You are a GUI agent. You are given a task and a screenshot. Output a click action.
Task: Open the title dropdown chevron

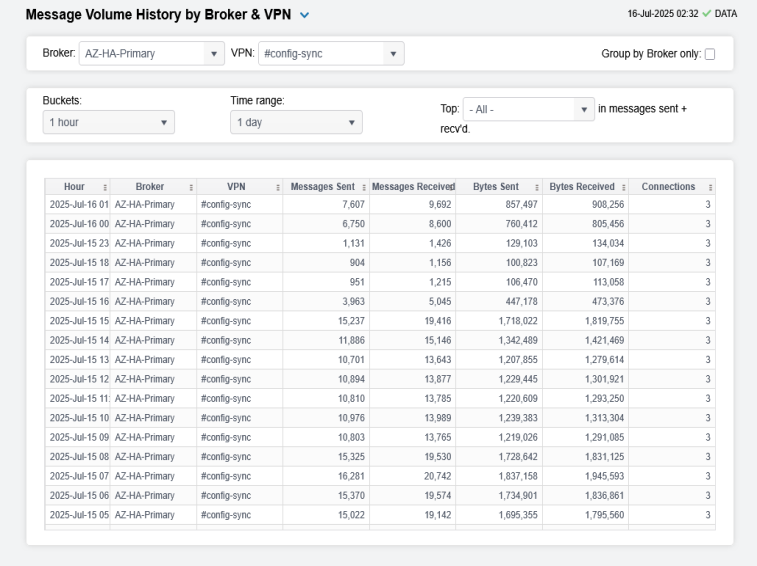tap(305, 15)
